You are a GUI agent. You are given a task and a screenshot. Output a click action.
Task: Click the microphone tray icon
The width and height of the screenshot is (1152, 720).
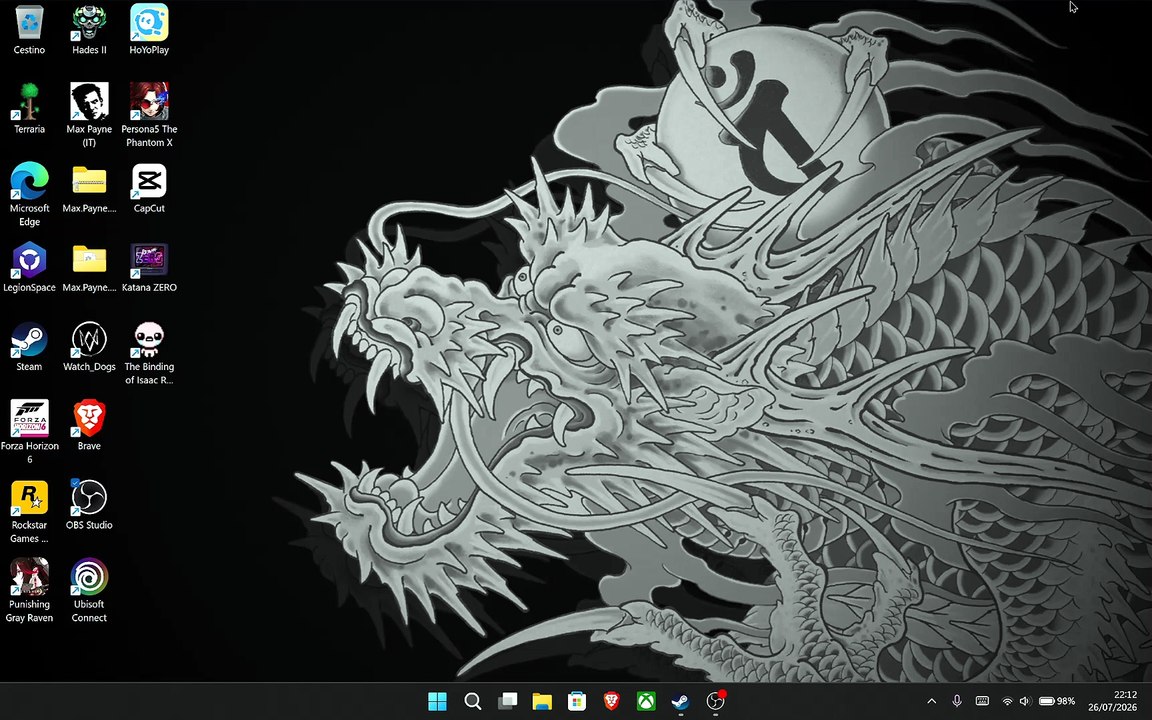957,702
